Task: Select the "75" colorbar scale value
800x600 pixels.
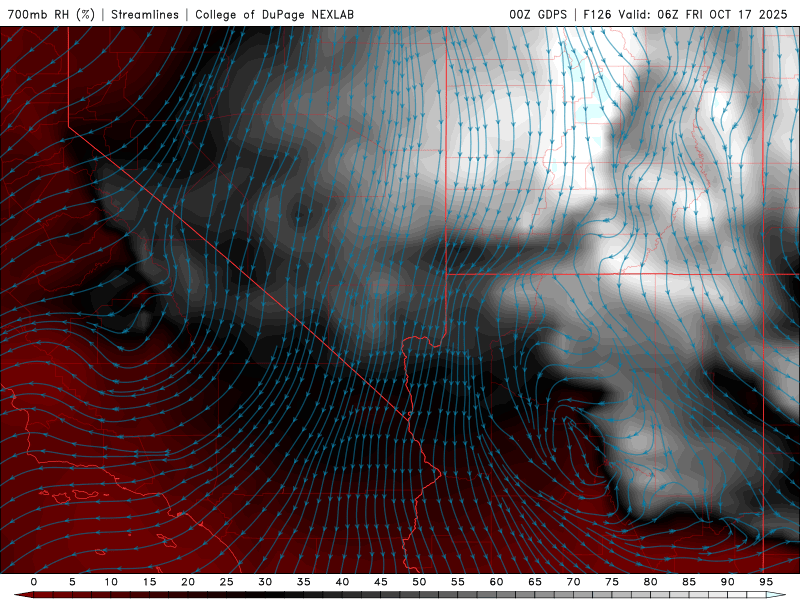Action: (612, 582)
